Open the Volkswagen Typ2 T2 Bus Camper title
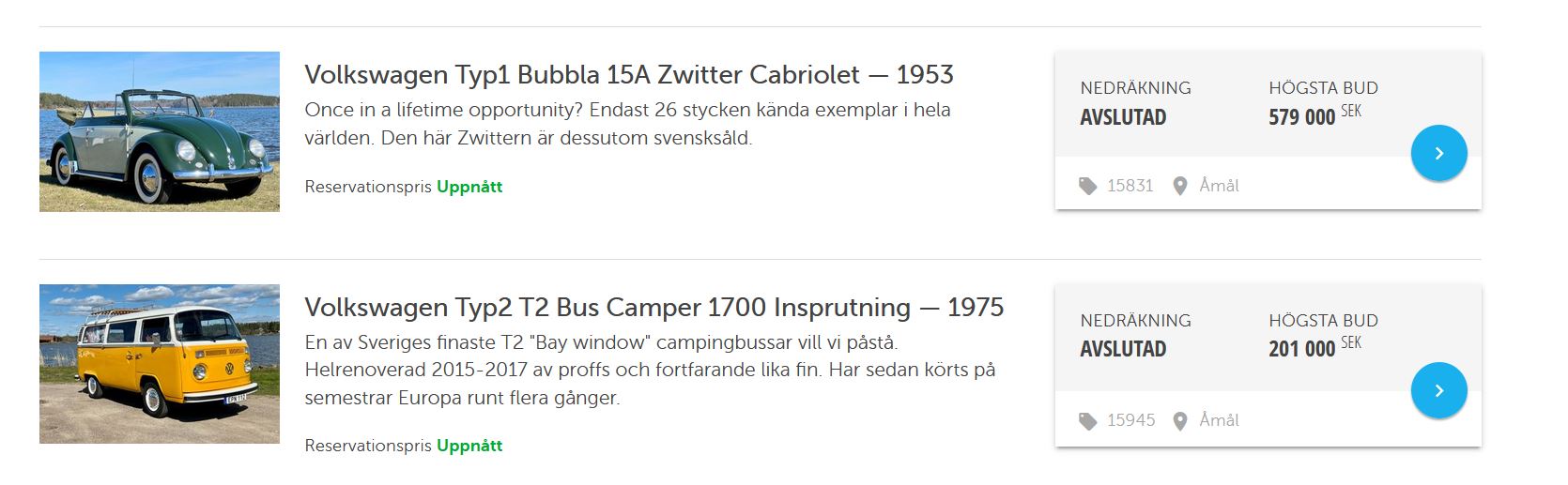This screenshot has height=485, width=1568. pos(653,308)
